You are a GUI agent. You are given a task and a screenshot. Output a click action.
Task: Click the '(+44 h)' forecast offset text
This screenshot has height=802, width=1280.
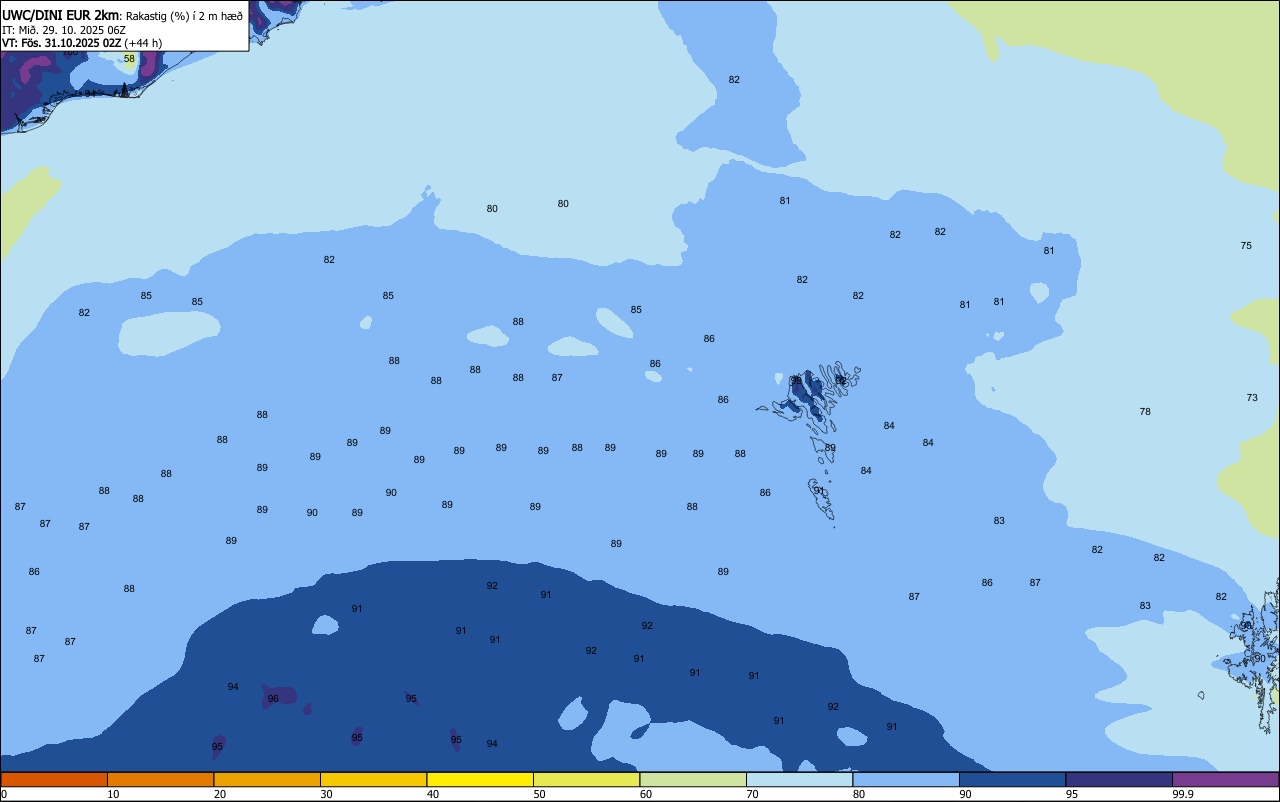point(143,43)
